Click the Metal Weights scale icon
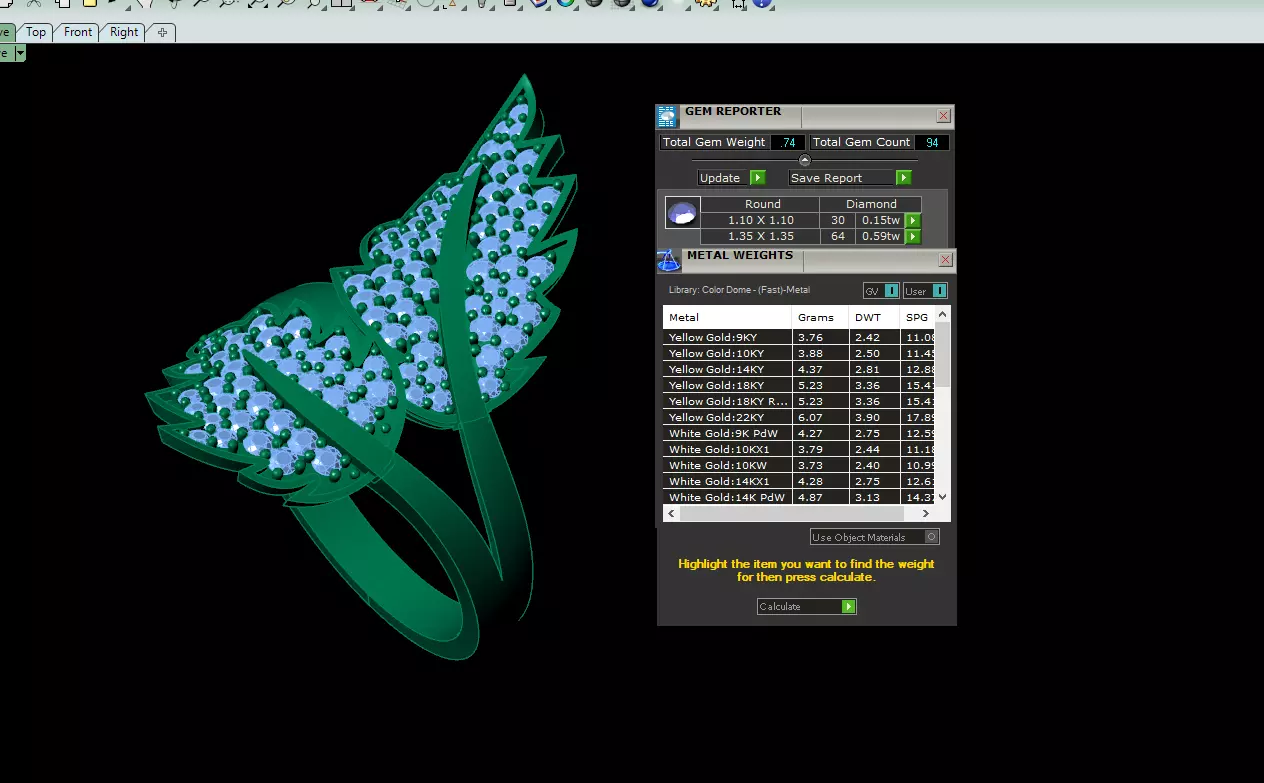 [x=668, y=261]
